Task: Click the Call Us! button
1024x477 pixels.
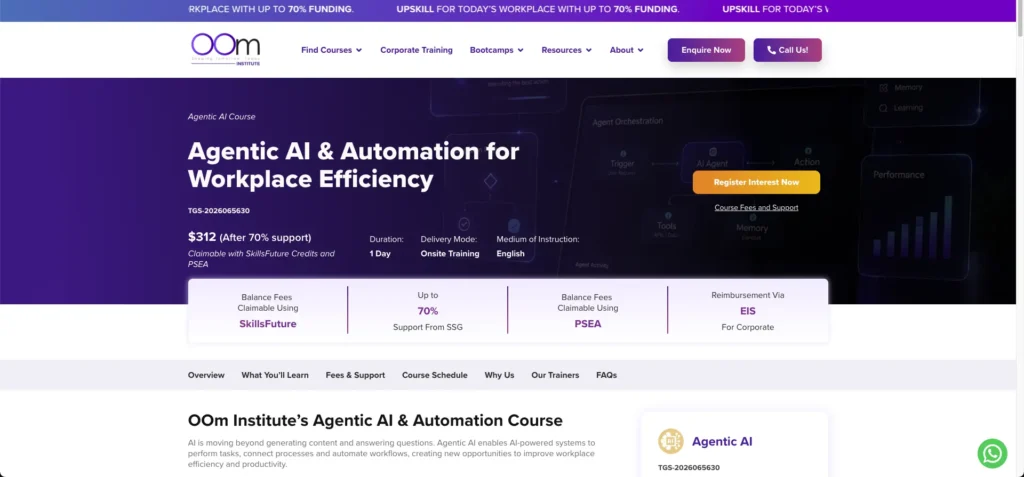Action: point(787,50)
